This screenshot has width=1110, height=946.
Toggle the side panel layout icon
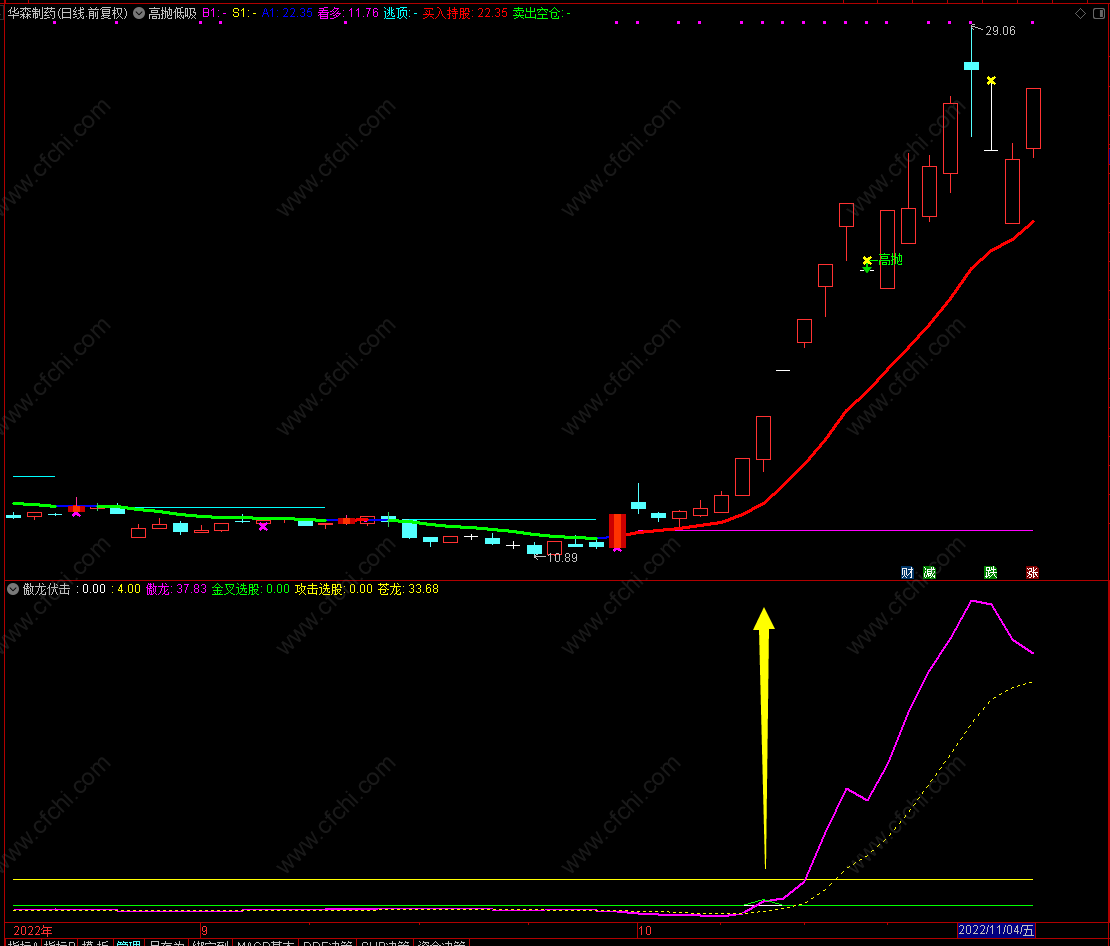1099,13
